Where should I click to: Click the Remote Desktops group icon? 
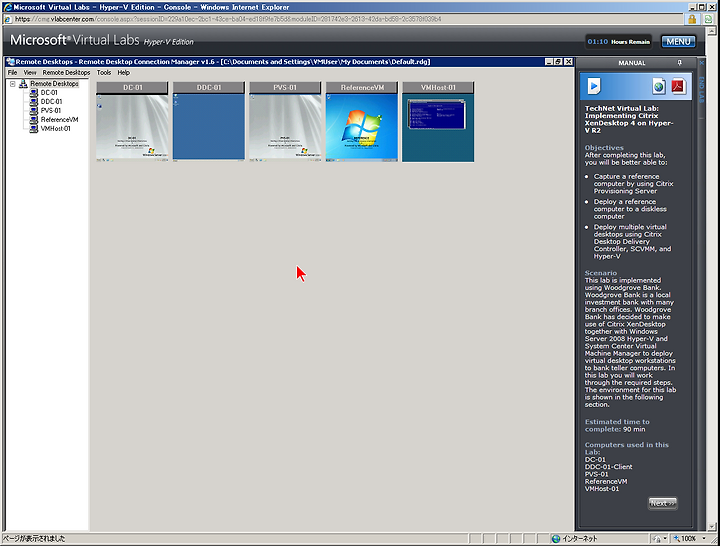pyautogui.click(x=23, y=84)
